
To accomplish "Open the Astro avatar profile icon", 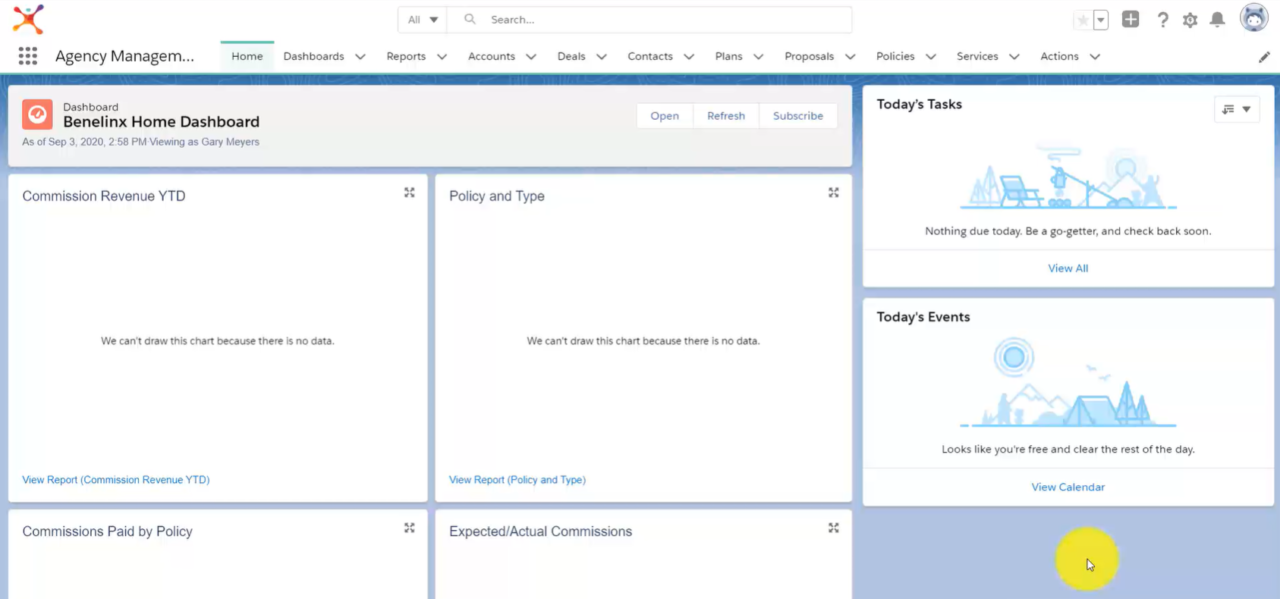I will click(1253, 17).
